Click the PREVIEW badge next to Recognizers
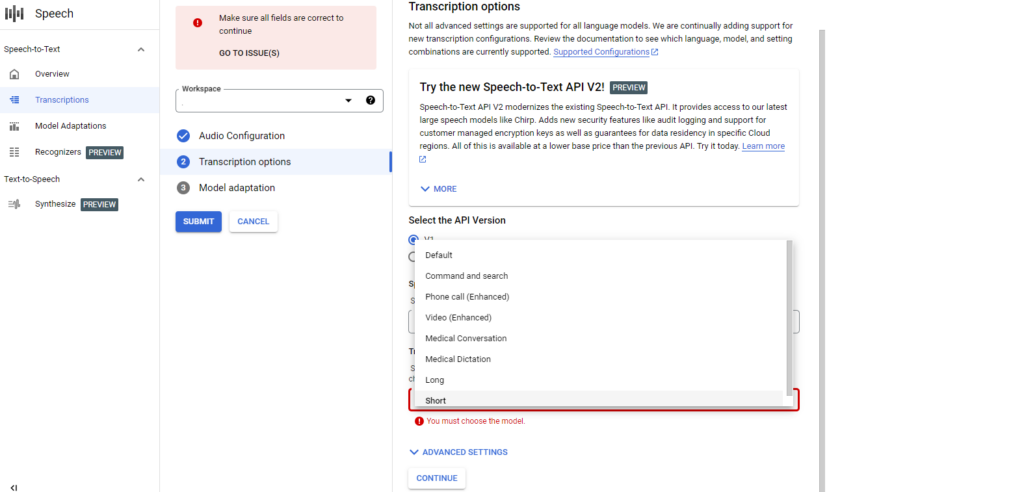The image size is (1024, 492). point(104,152)
